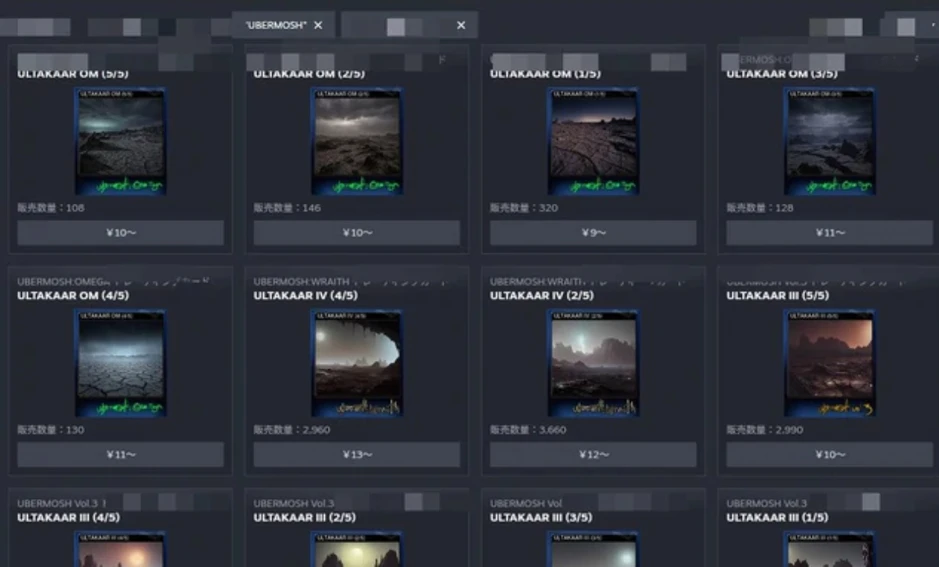
Task: Select the ULTAKAAR OM (3/5) title
Action: click(782, 74)
